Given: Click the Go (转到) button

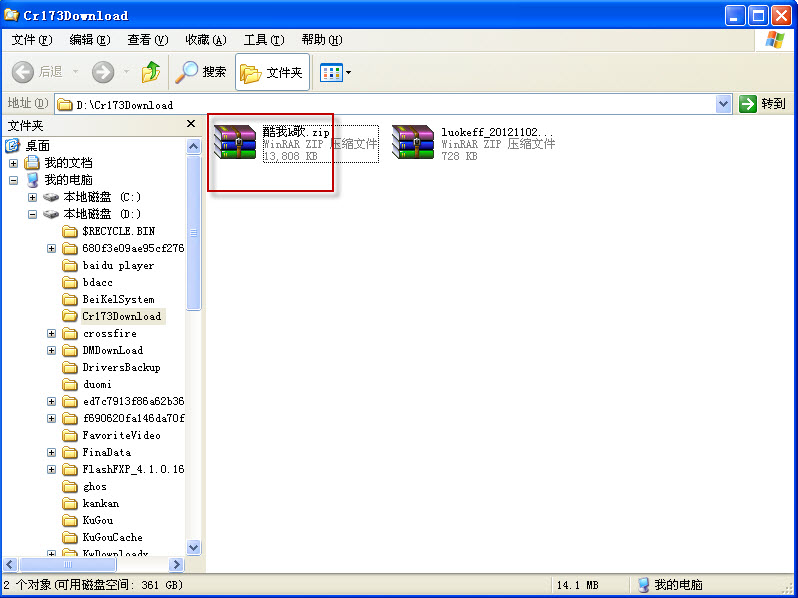Looking at the screenshot, I should coord(762,104).
